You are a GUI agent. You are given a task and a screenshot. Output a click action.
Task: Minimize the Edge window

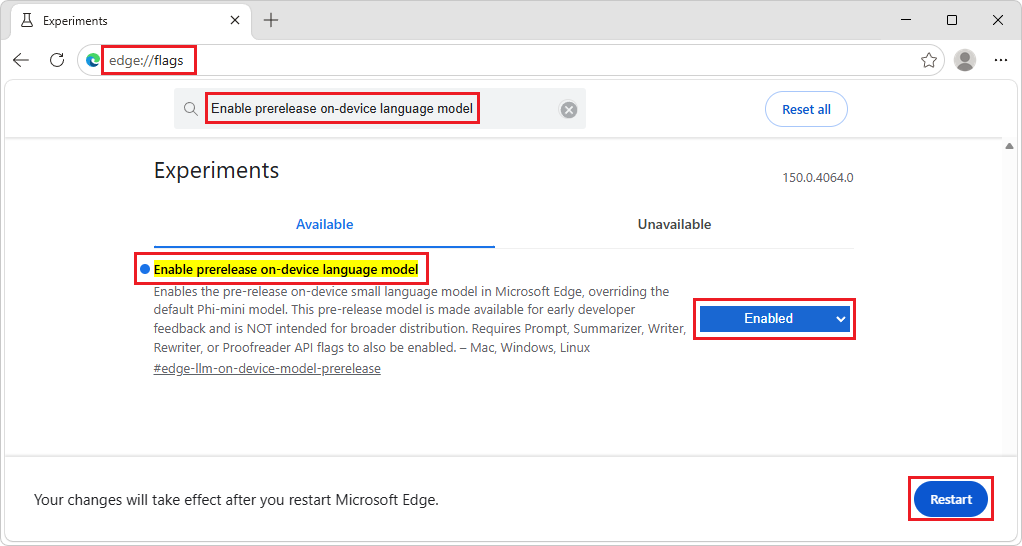click(906, 20)
